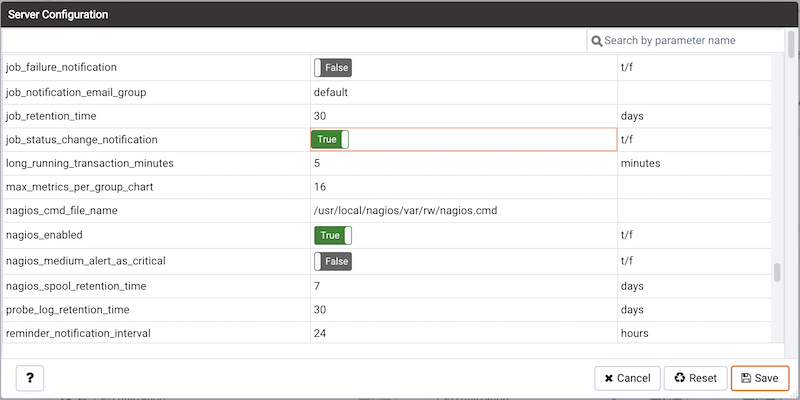Edit probe_log_retention_time value 30

[x=464, y=310]
